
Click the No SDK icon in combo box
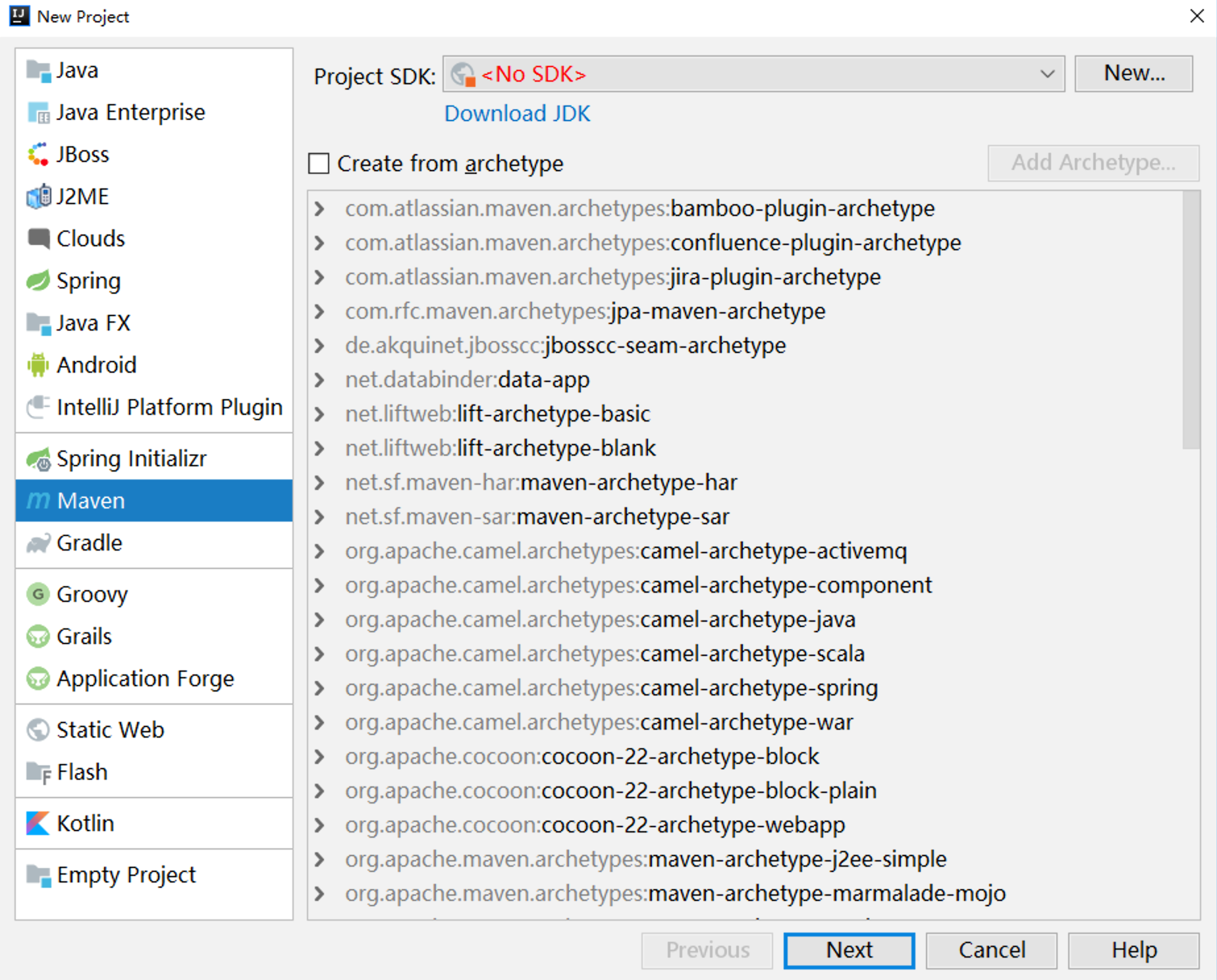(463, 74)
